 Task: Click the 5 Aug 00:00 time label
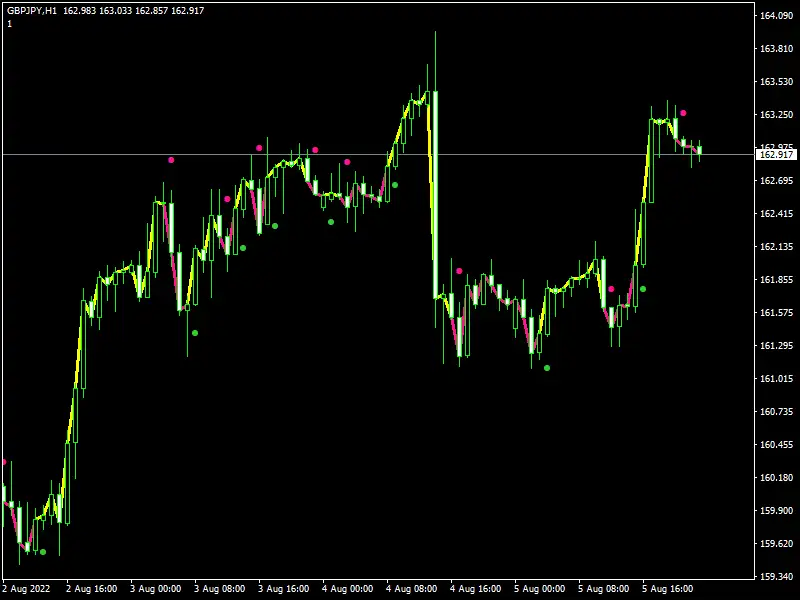tap(540, 589)
